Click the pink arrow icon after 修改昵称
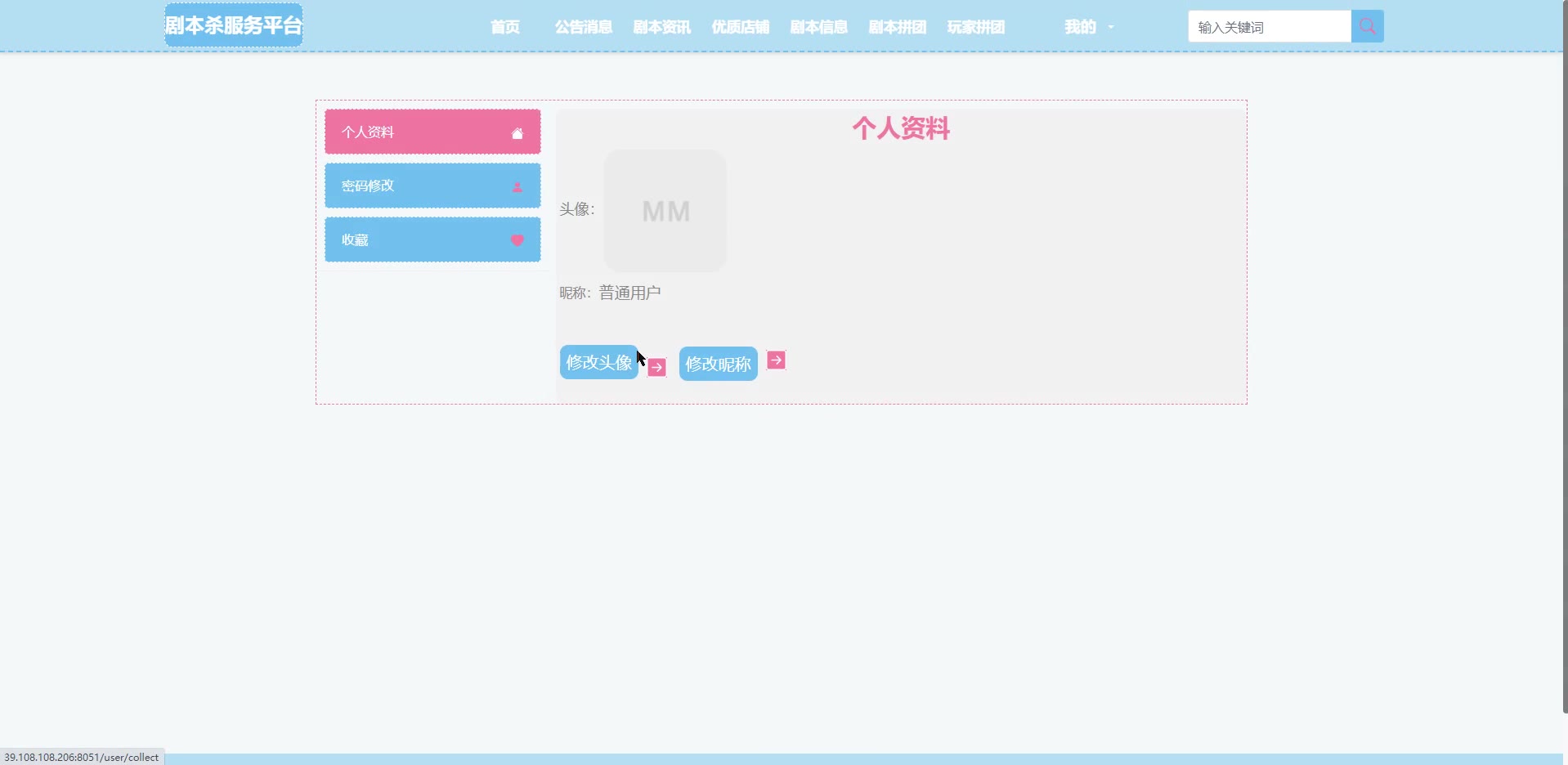 pyautogui.click(x=776, y=360)
